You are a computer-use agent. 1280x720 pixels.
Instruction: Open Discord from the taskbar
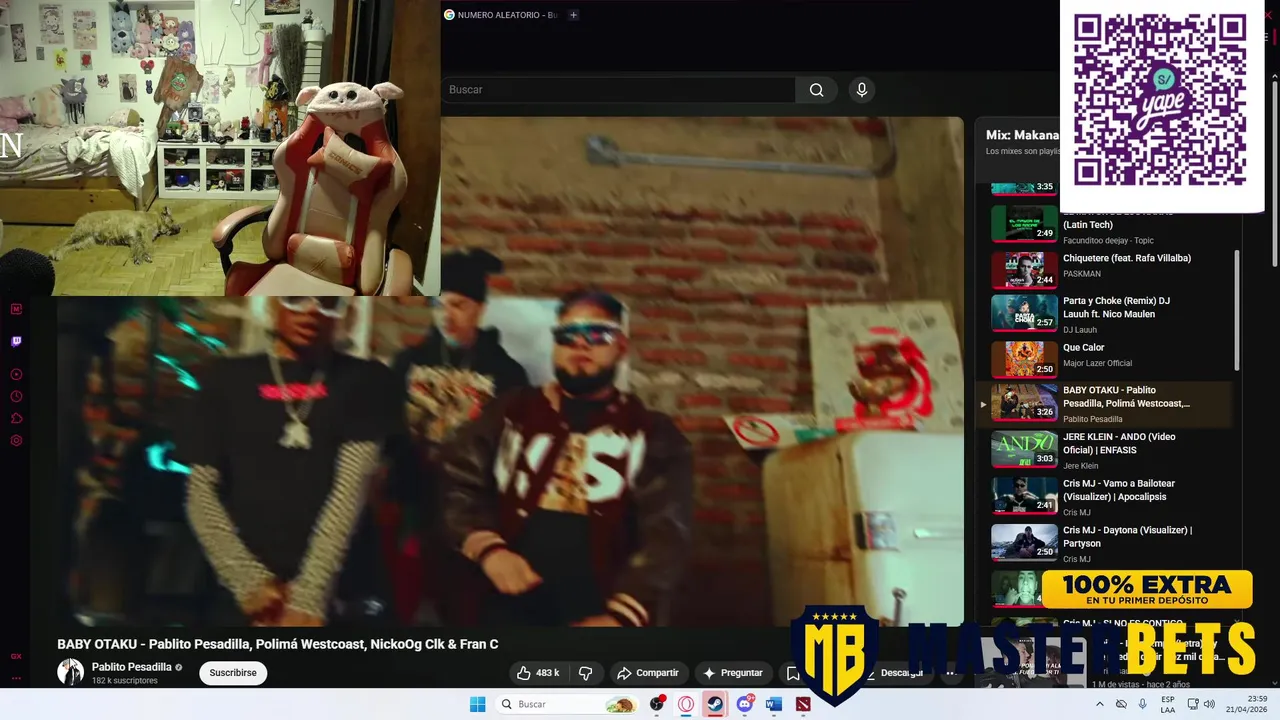tap(744, 704)
